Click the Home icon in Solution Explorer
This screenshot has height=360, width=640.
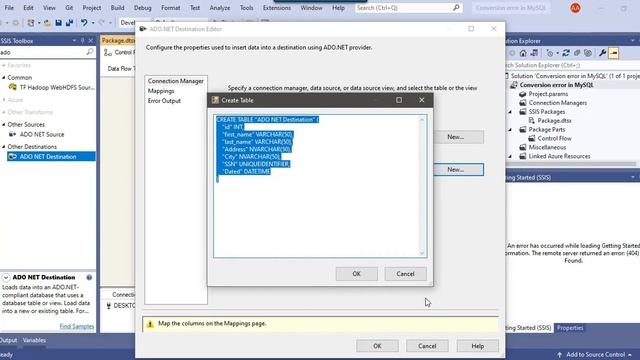pyautogui.click(x=523, y=53)
